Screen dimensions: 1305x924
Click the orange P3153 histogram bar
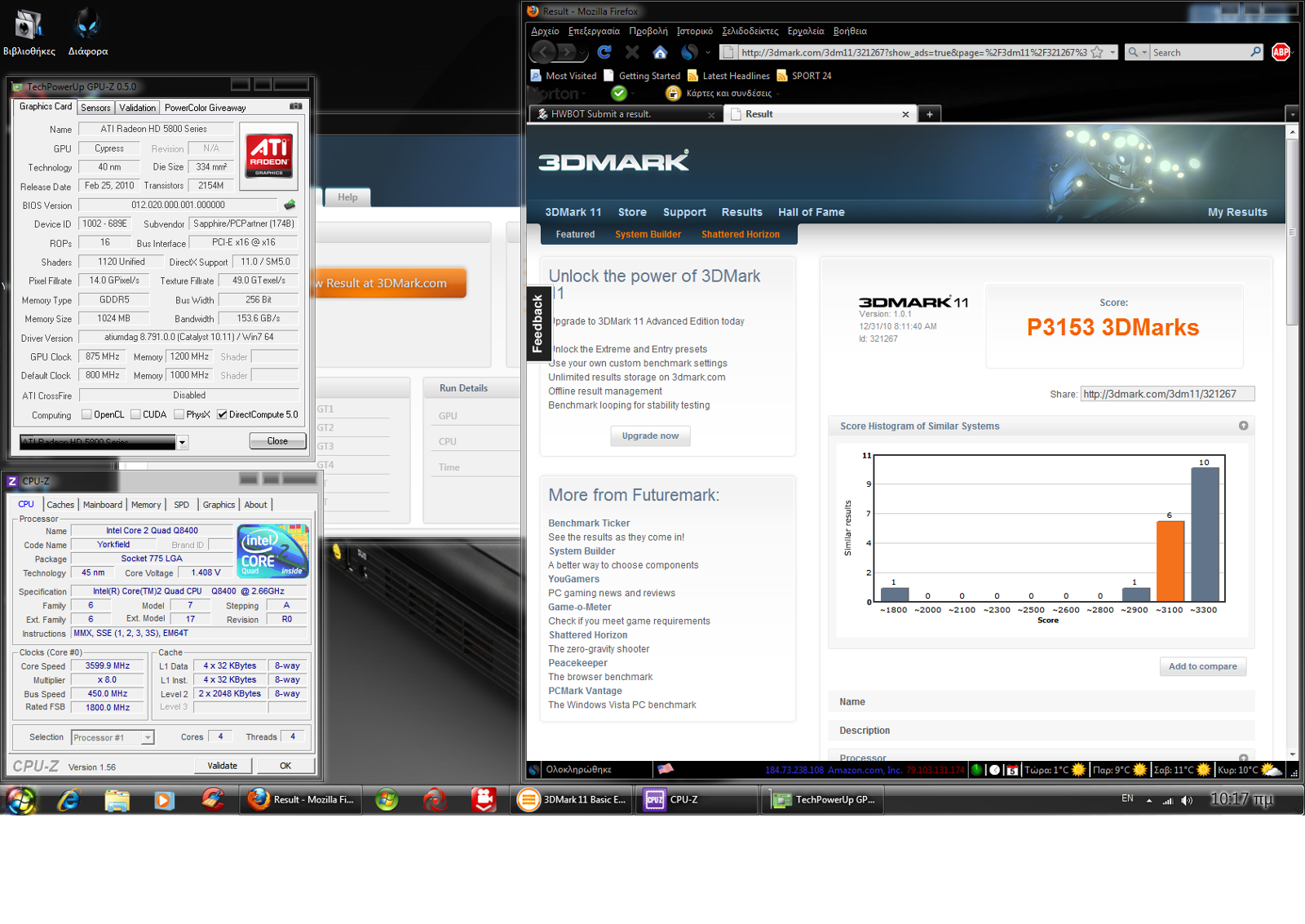coord(1170,560)
